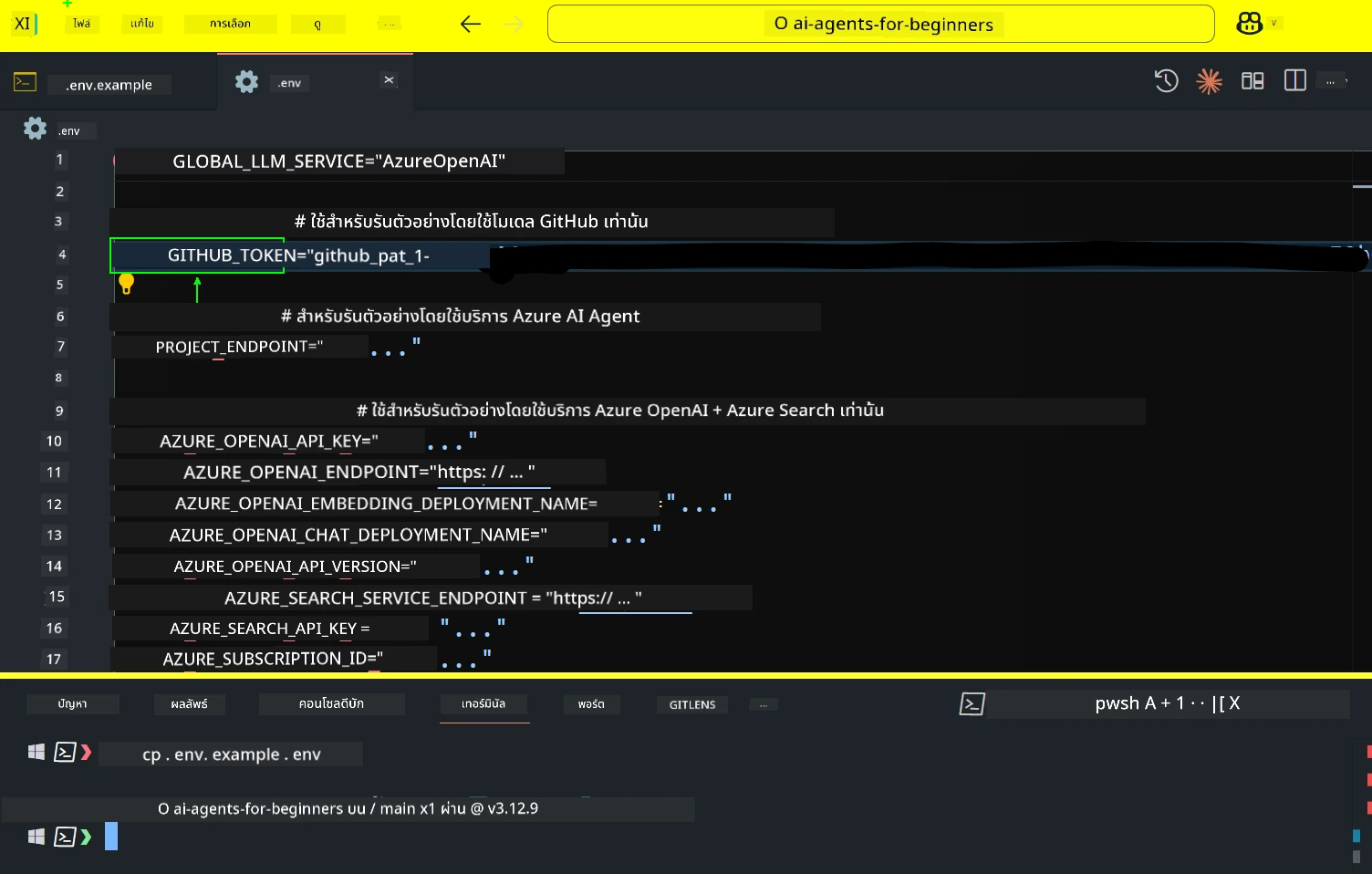Click the back navigation arrow
The image size is (1372, 874).
click(470, 25)
